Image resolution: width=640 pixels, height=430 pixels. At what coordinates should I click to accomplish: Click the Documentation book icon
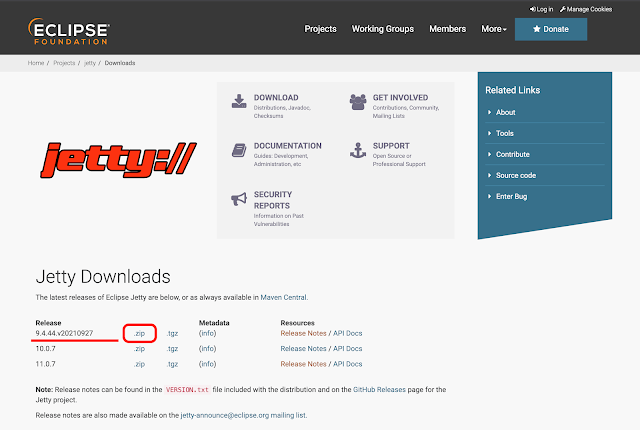(239, 150)
